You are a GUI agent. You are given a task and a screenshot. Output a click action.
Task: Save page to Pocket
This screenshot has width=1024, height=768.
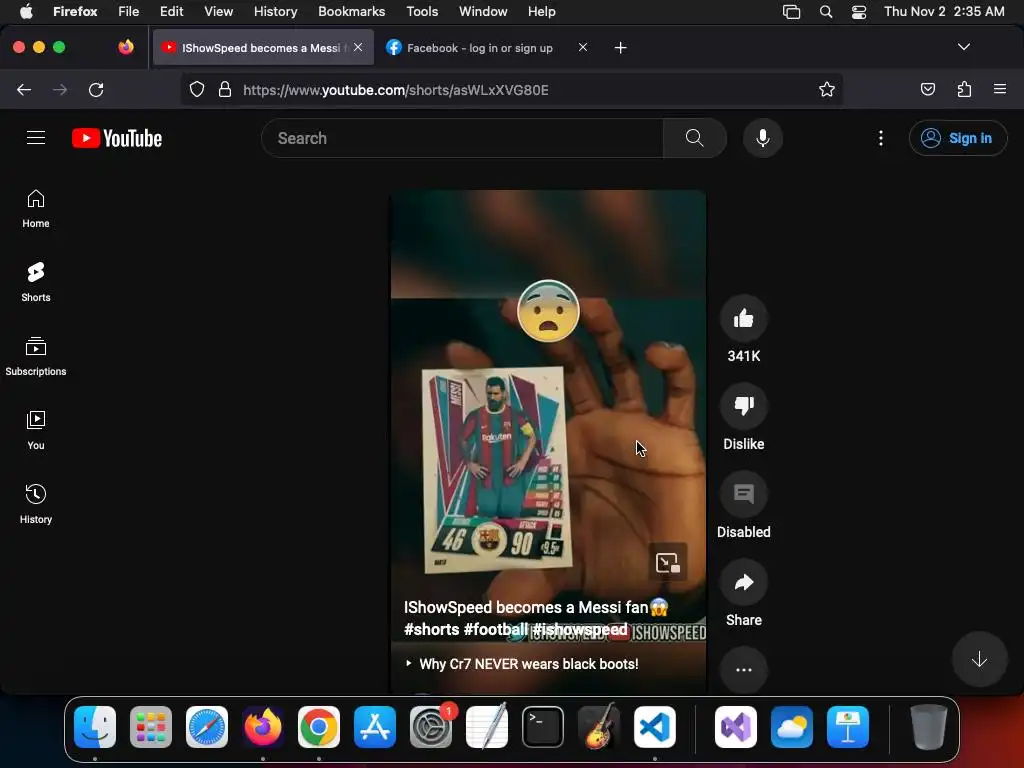928,89
